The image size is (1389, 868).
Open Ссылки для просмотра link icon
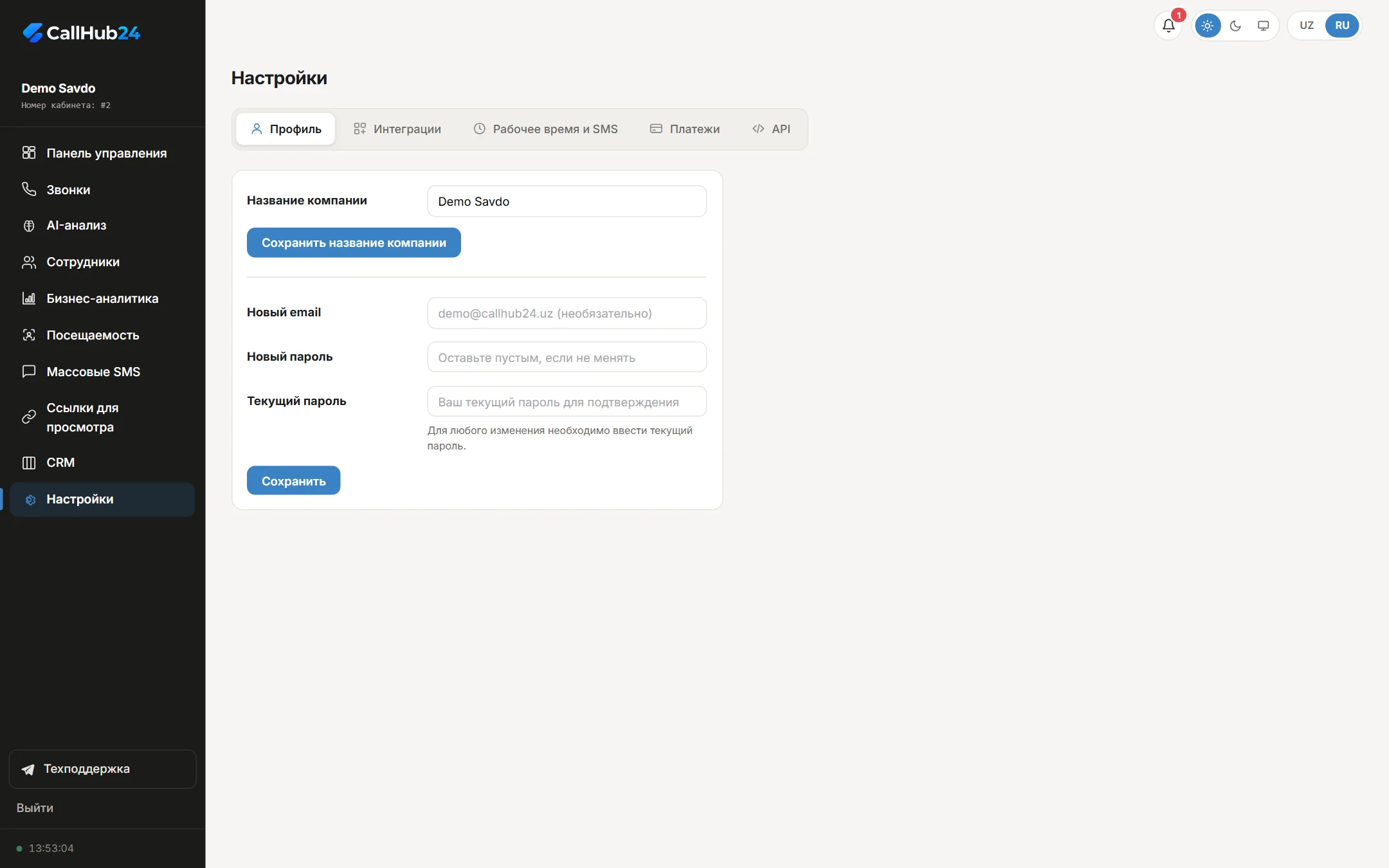click(29, 417)
